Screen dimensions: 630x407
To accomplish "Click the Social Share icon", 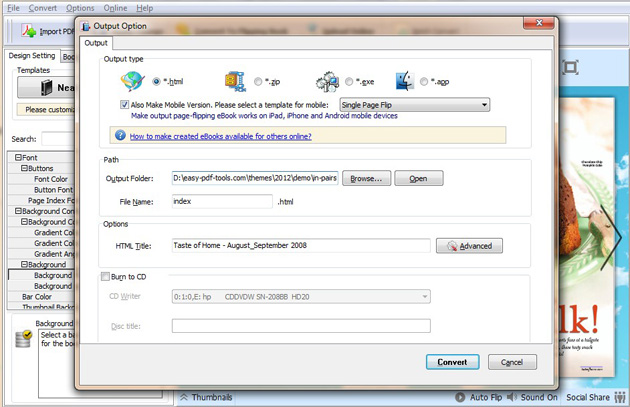I will (620, 397).
